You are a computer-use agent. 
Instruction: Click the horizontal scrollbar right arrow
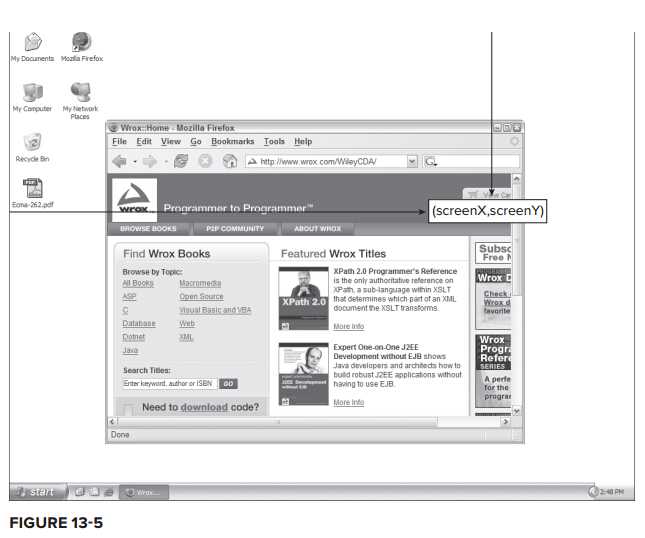click(506, 422)
